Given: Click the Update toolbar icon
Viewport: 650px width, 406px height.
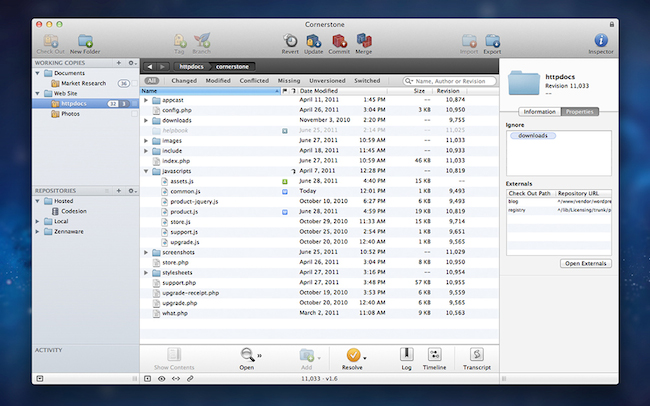Looking at the screenshot, I should [313, 39].
